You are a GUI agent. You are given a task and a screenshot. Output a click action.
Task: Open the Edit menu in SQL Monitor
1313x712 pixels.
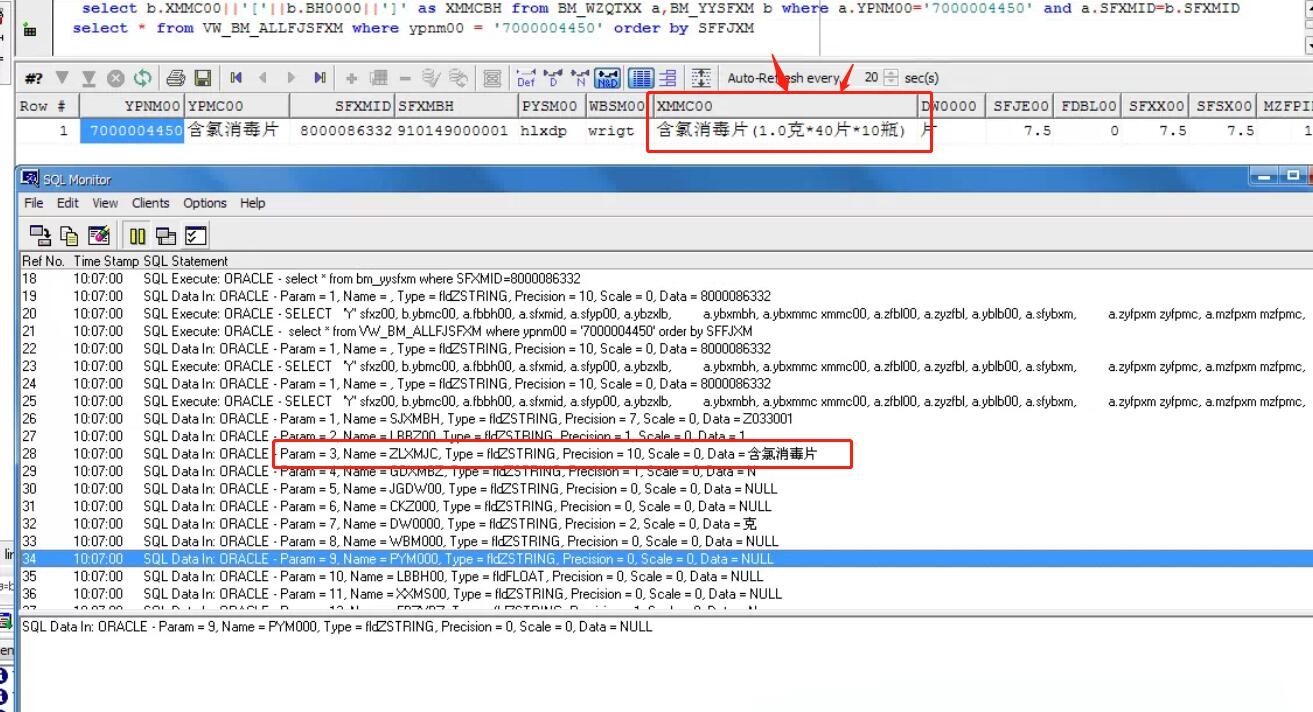tap(67, 203)
